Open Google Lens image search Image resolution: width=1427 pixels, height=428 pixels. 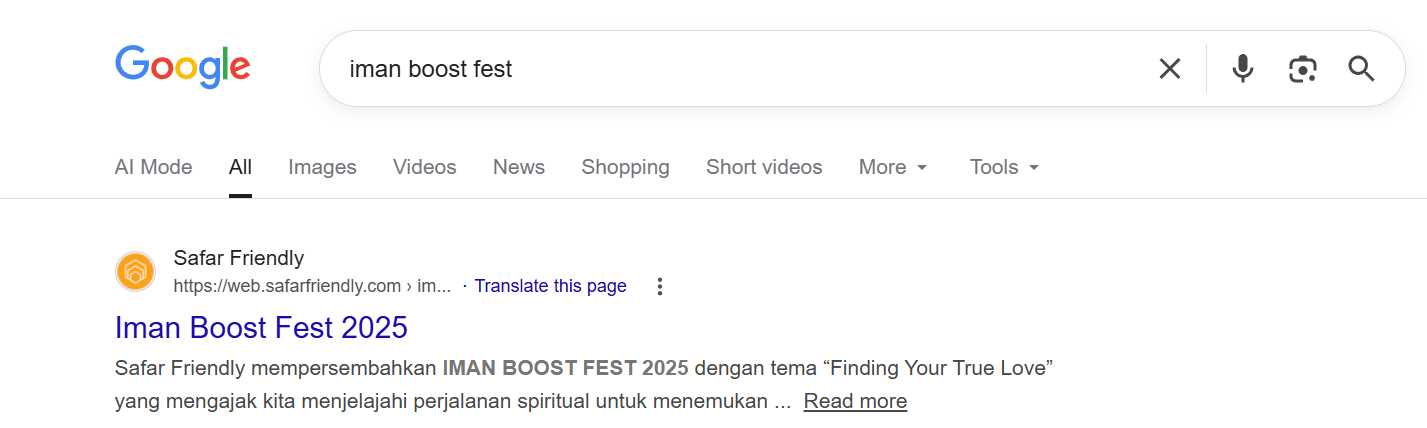click(1302, 69)
